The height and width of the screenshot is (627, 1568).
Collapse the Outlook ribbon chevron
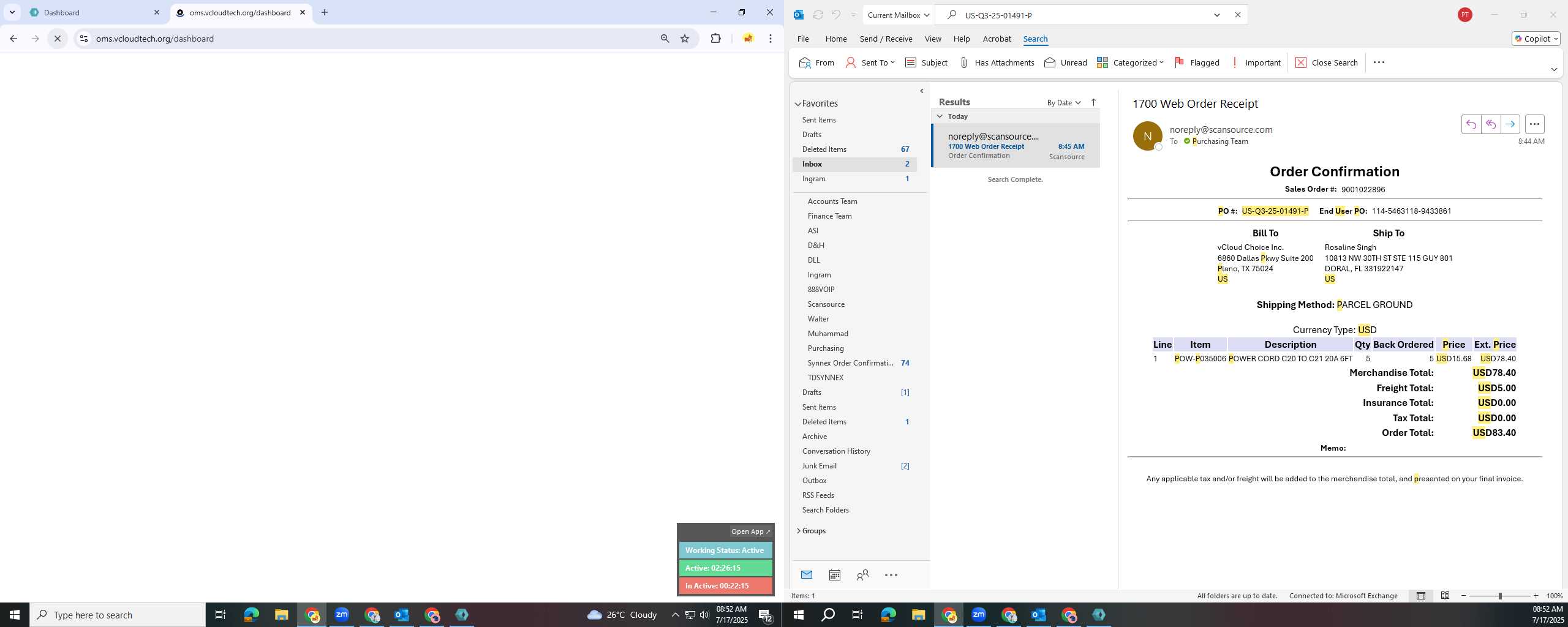(x=1553, y=69)
